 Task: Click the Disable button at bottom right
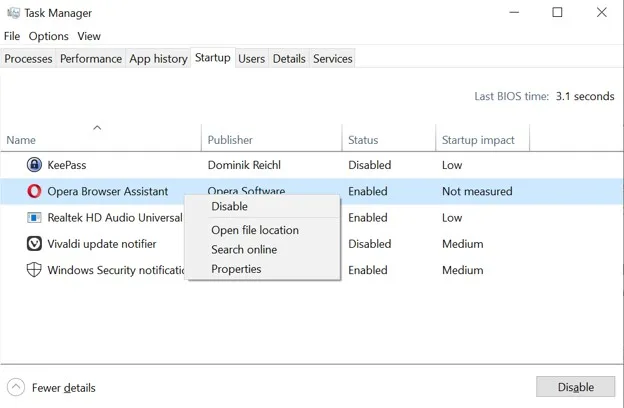pyautogui.click(x=575, y=387)
